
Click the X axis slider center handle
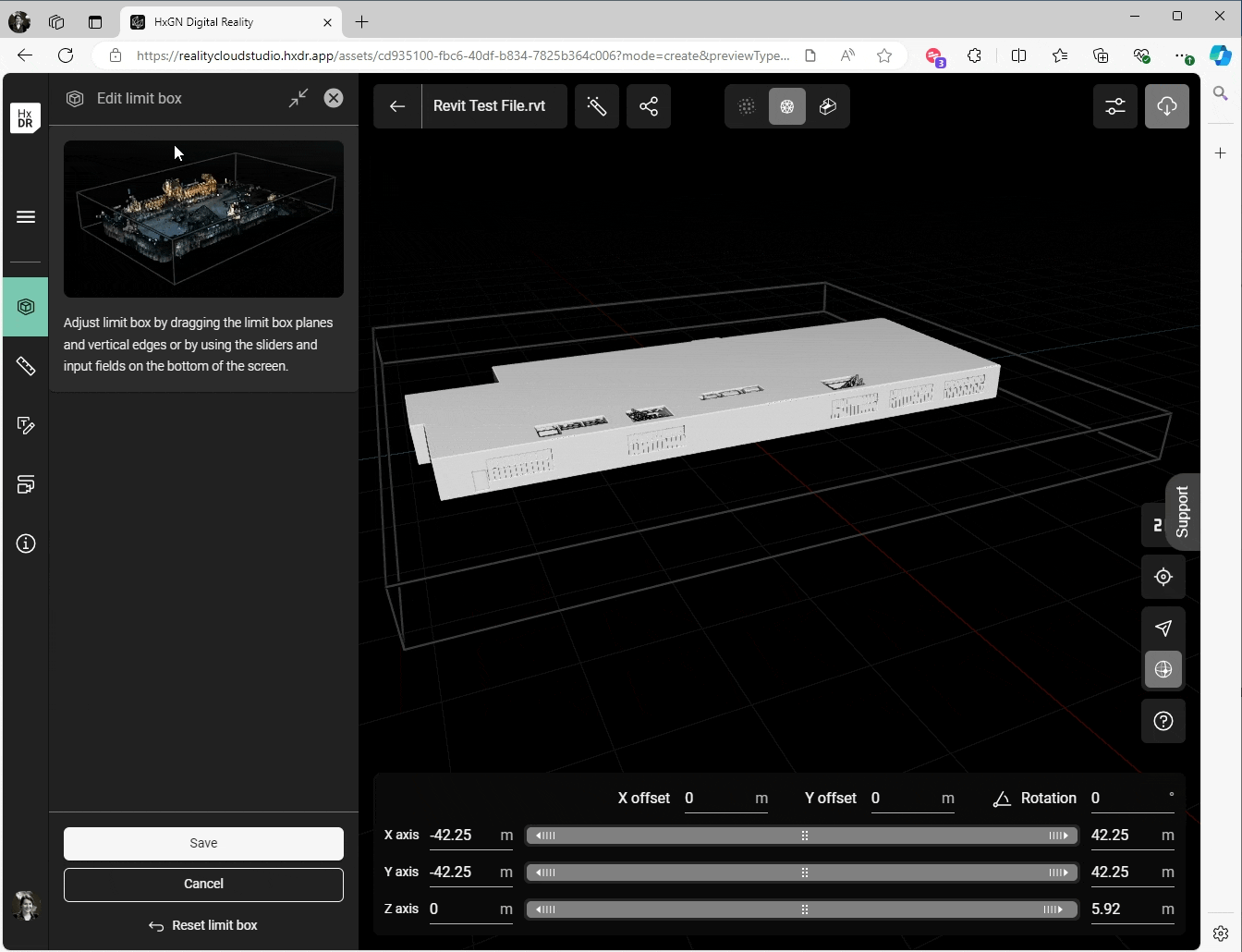pyautogui.click(x=804, y=836)
